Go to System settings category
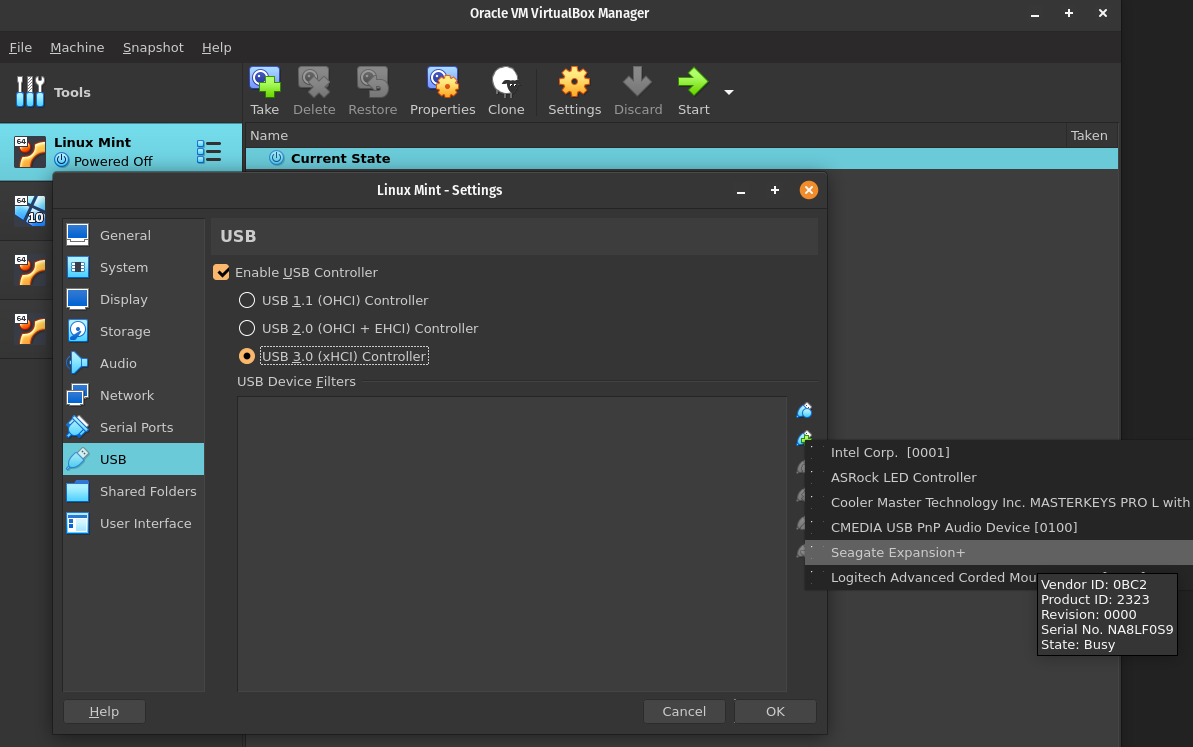1193x747 pixels. [x=133, y=267]
